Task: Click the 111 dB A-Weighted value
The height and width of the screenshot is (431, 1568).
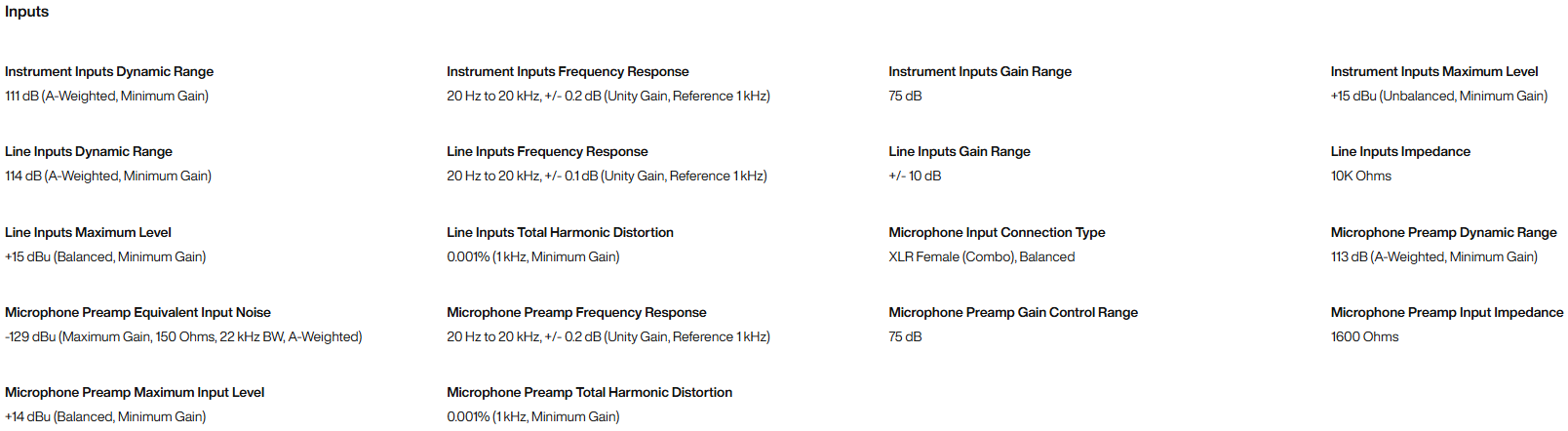Action: (x=106, y=96)
